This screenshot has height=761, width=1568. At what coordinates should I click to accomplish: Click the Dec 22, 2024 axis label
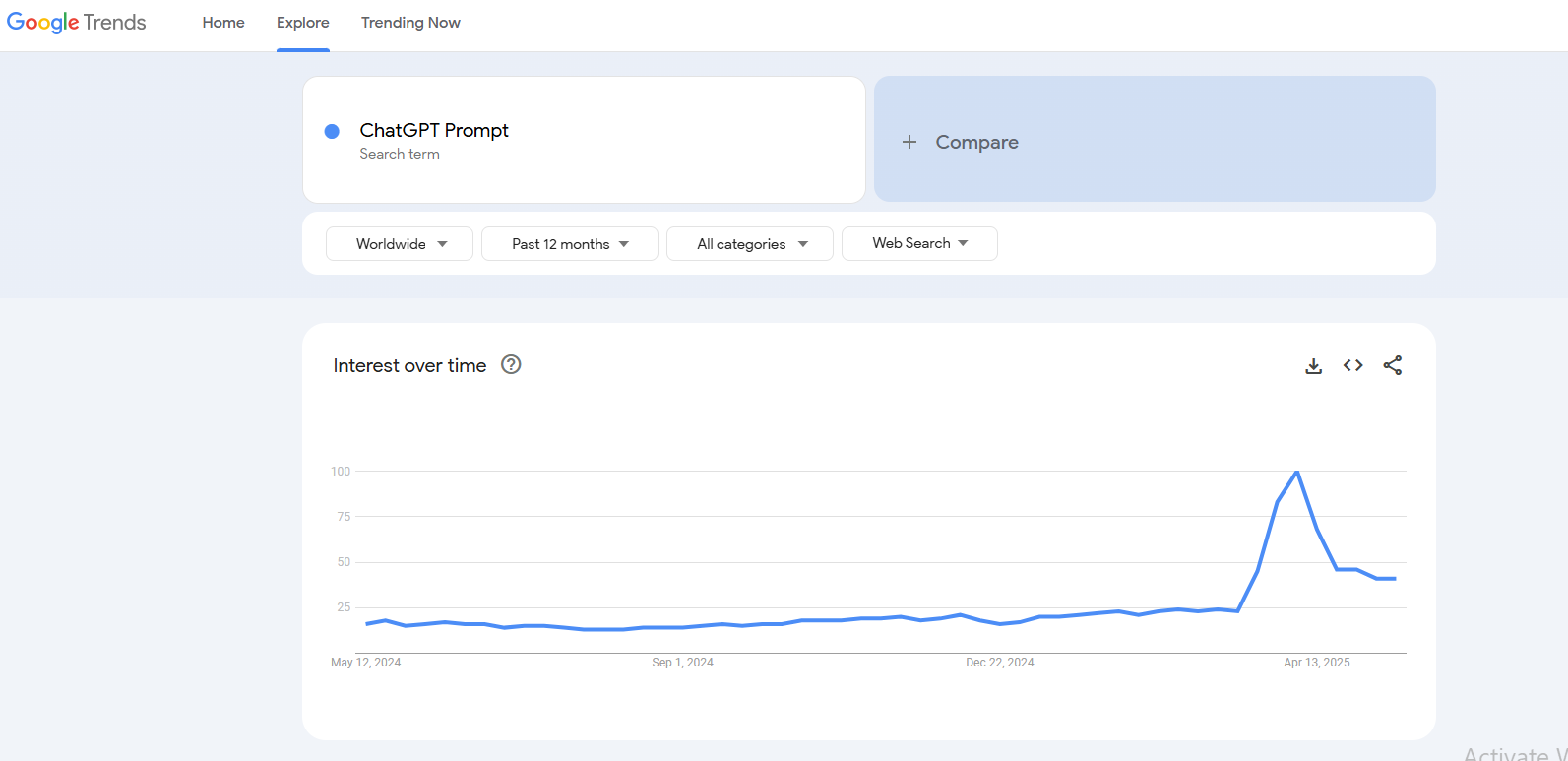(1000, 663)
